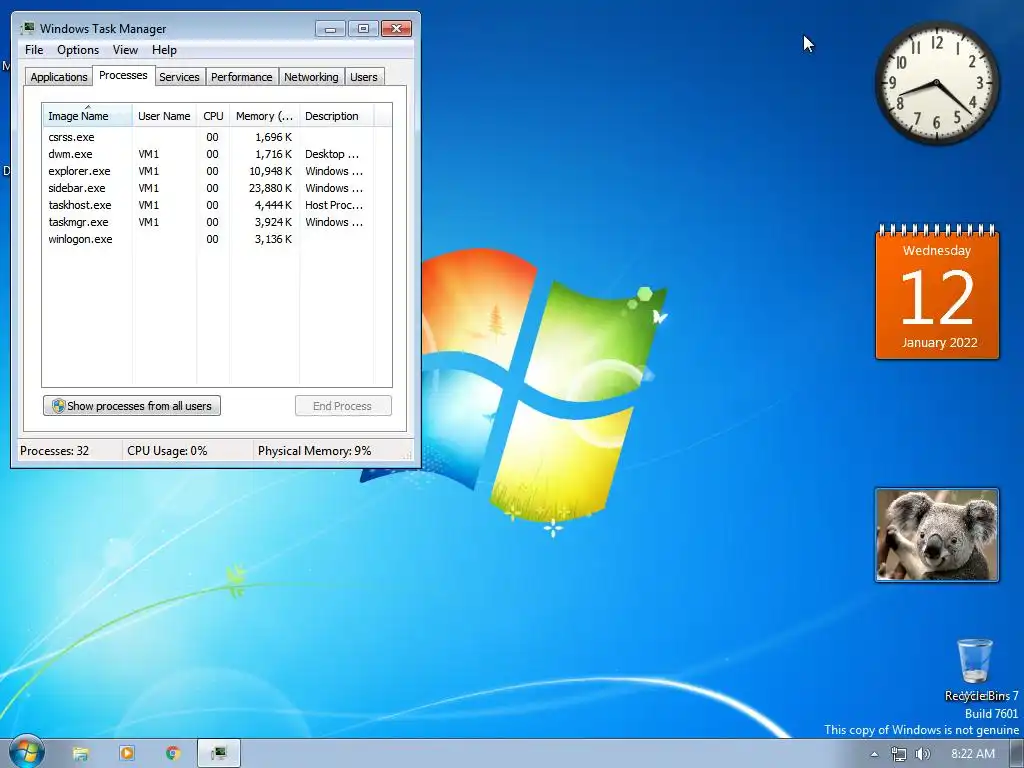Sort by the Image Name column header

coord(88,115)
